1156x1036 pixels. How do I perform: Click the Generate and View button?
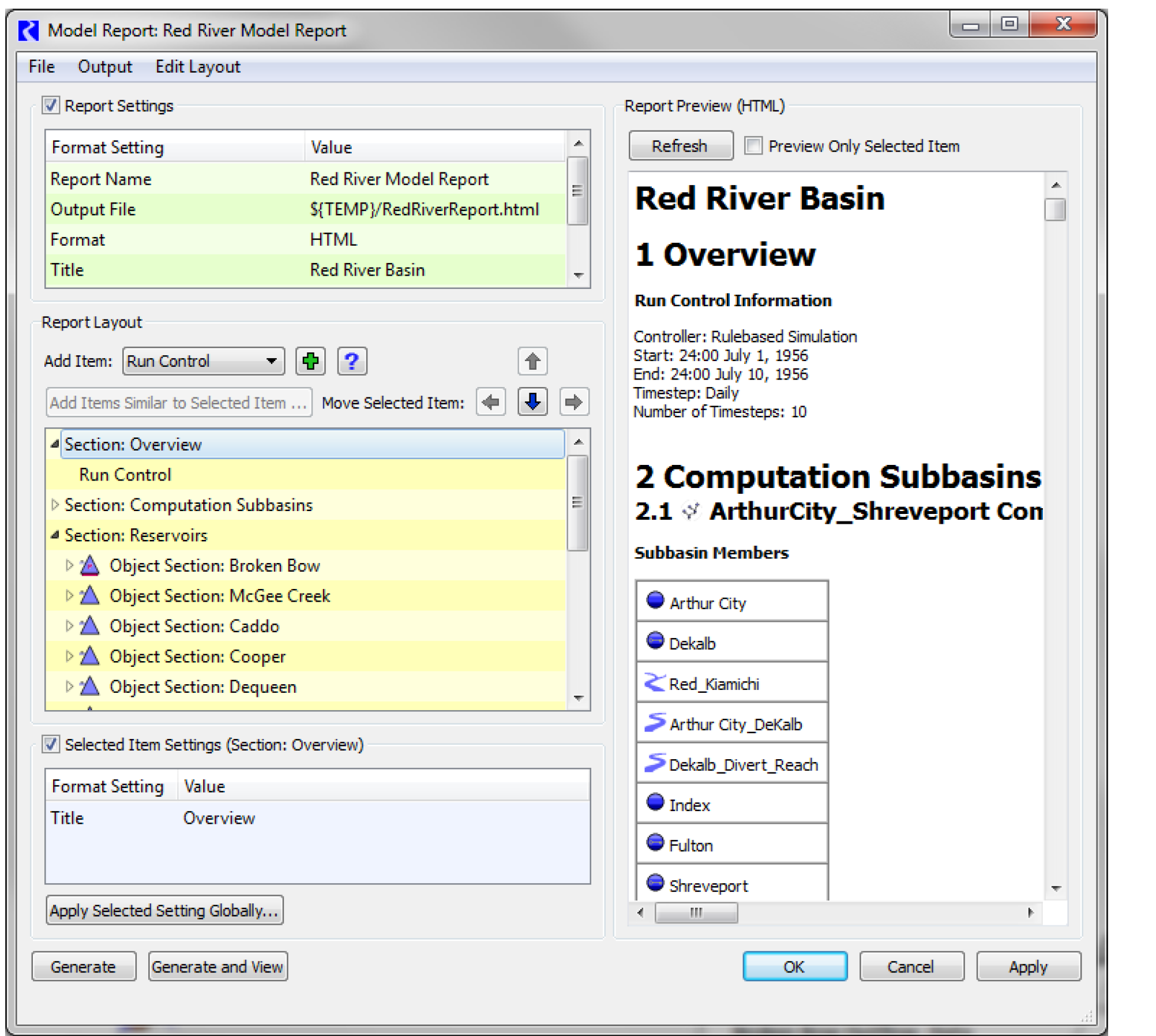click(x=217, y=967)
